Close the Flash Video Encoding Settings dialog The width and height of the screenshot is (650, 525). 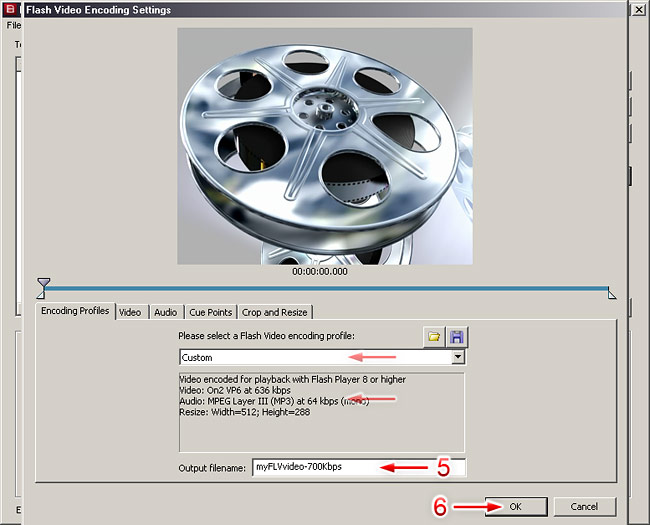(x=639, y=9)
